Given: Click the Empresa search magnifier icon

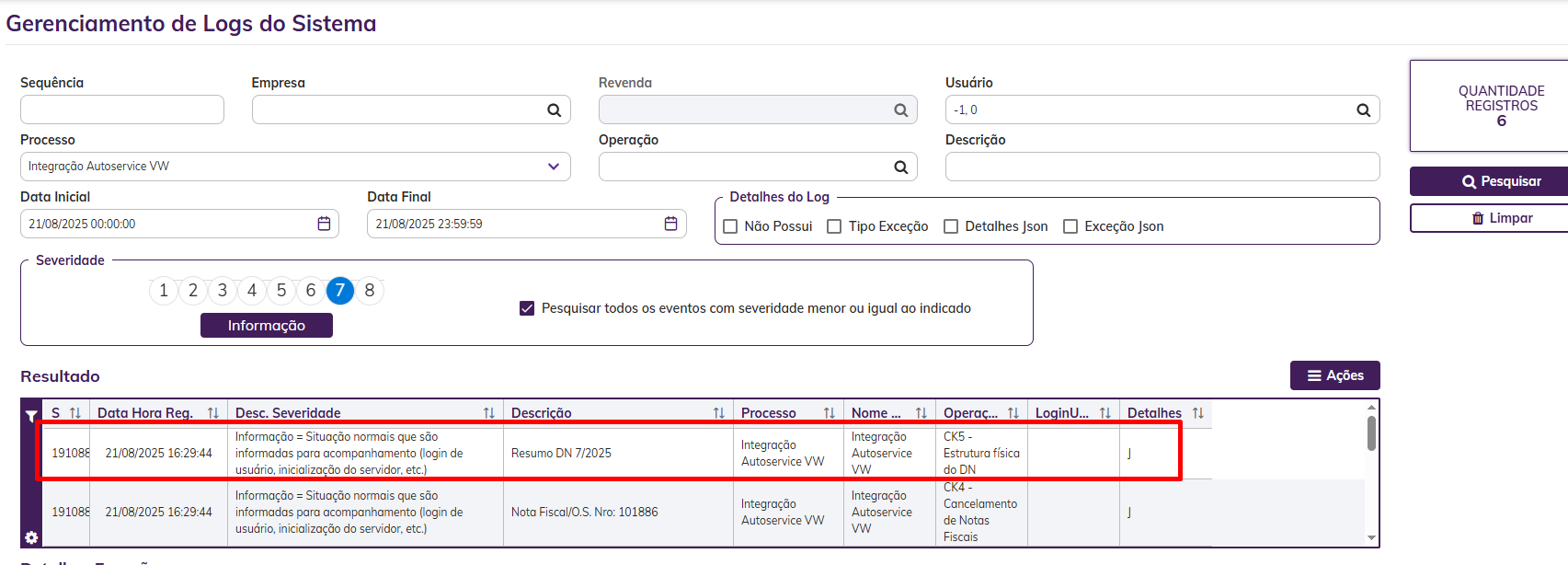Looking at the screenshot, I should tap(554, 110).
